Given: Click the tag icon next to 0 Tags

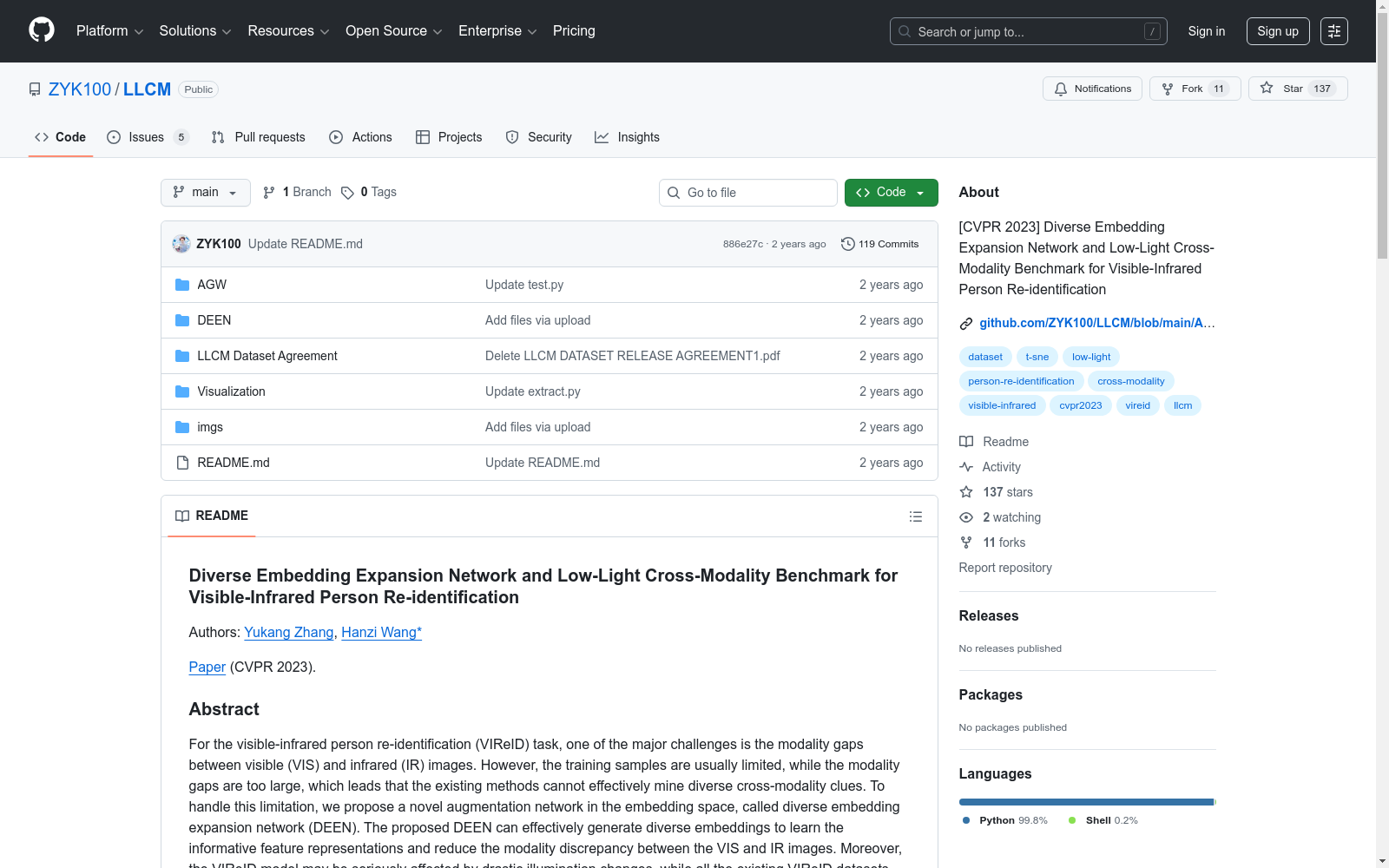Looking at the screenshot, I should pos(347,193).
